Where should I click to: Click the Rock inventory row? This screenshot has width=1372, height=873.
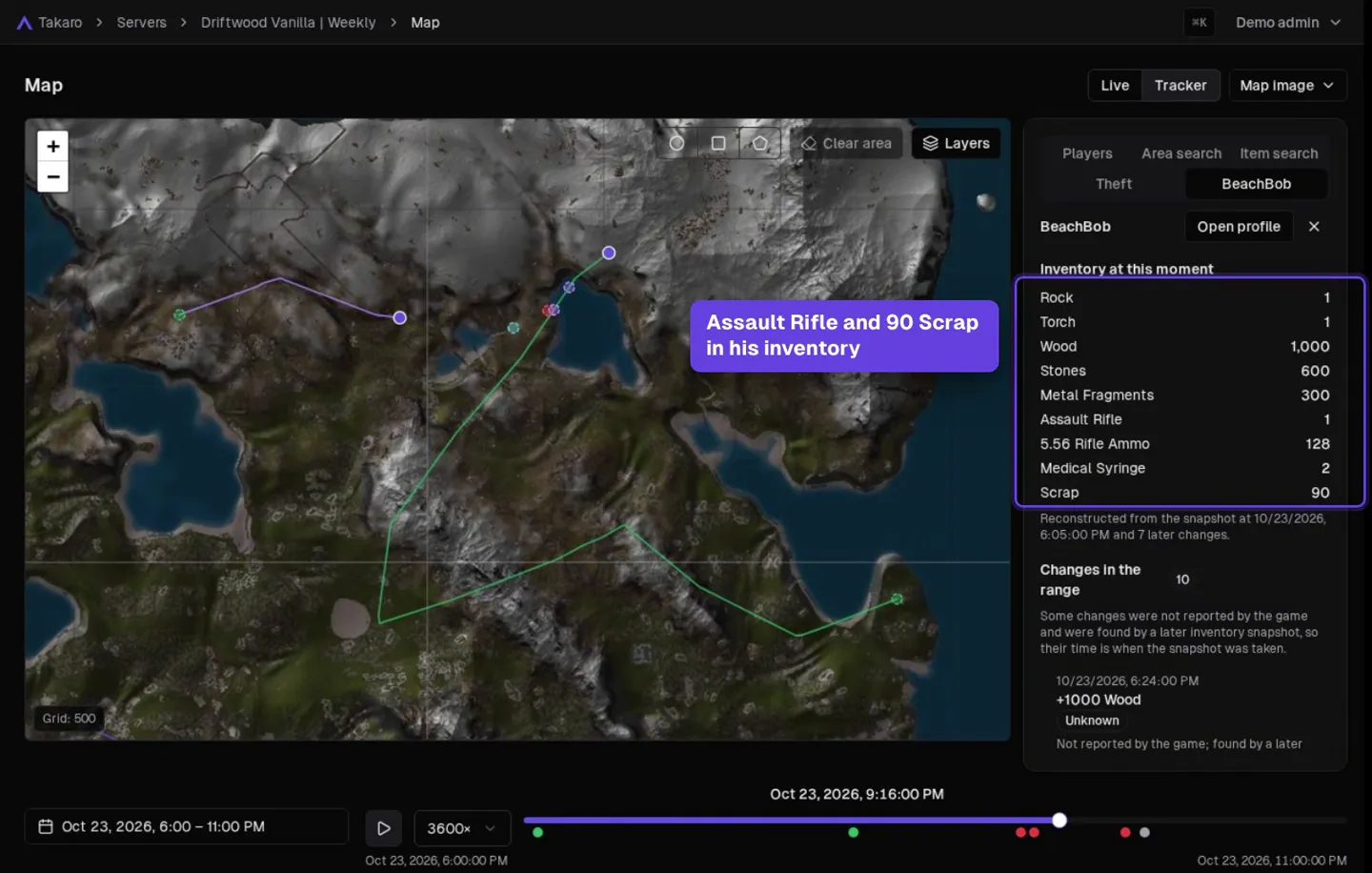click(x=1184, y=297)
